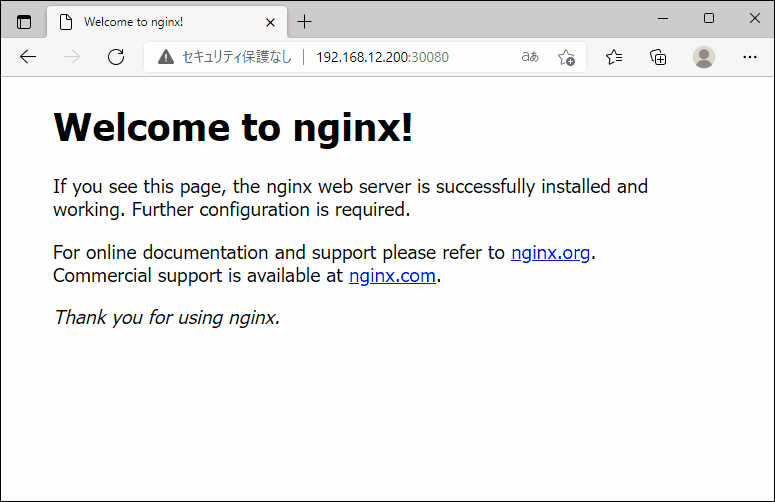Close the 'Welcome to nginx!' tab
Viewport: 775px width, 502px height.
point(270,22)
